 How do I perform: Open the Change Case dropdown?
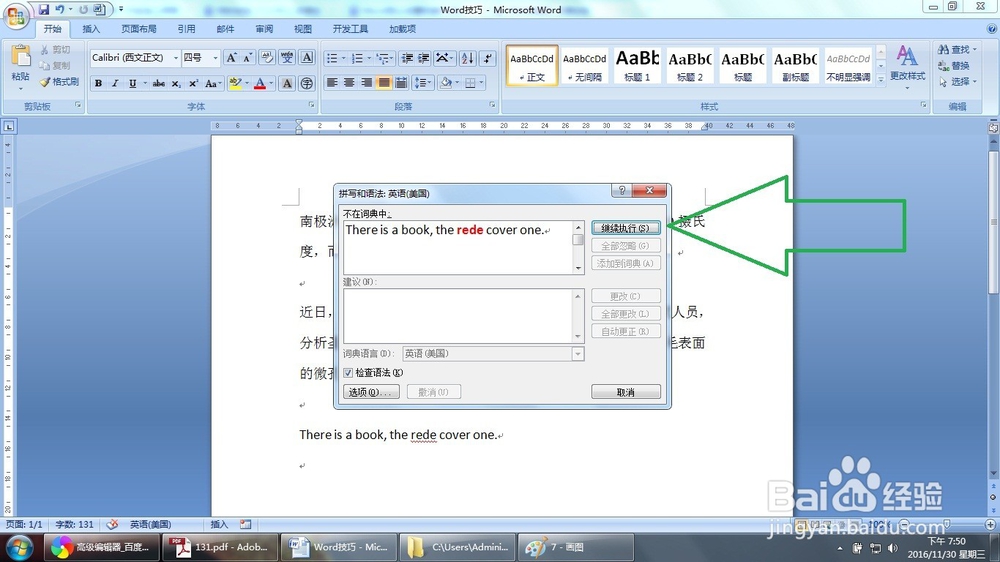click(x=212, y=84)
